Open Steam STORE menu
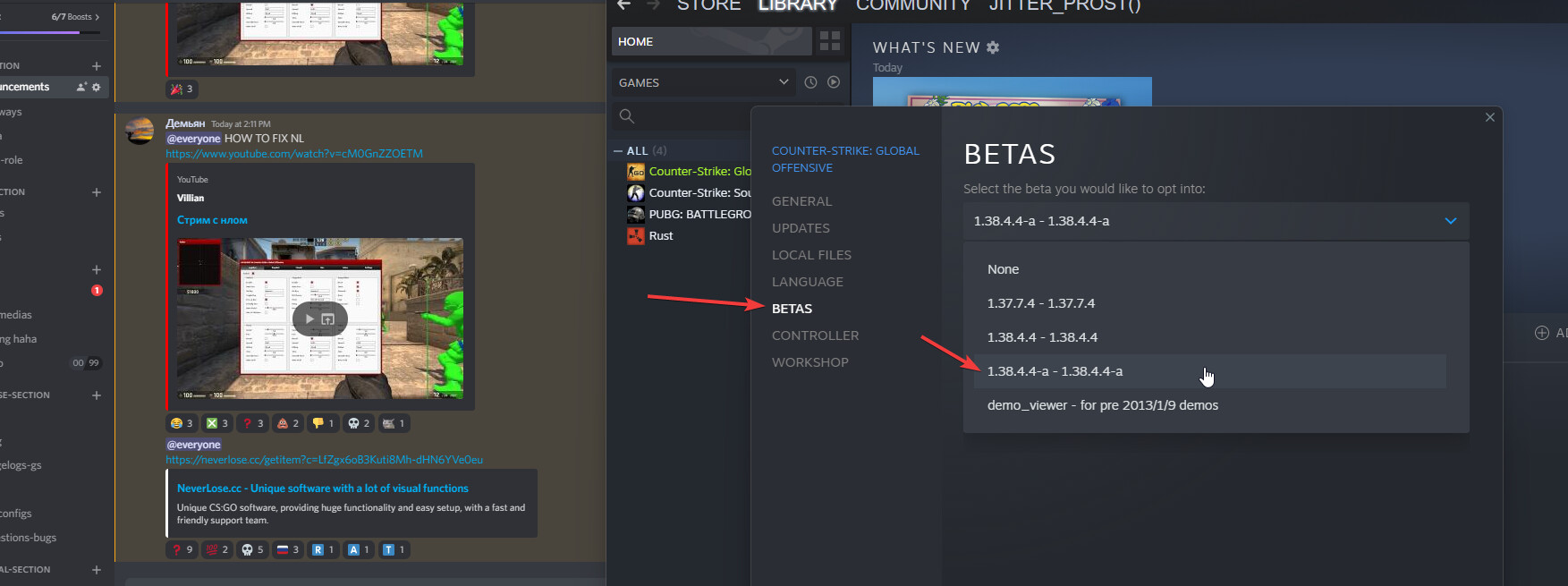This screenshot has height=586, width=1568. (x=708, y=5)
